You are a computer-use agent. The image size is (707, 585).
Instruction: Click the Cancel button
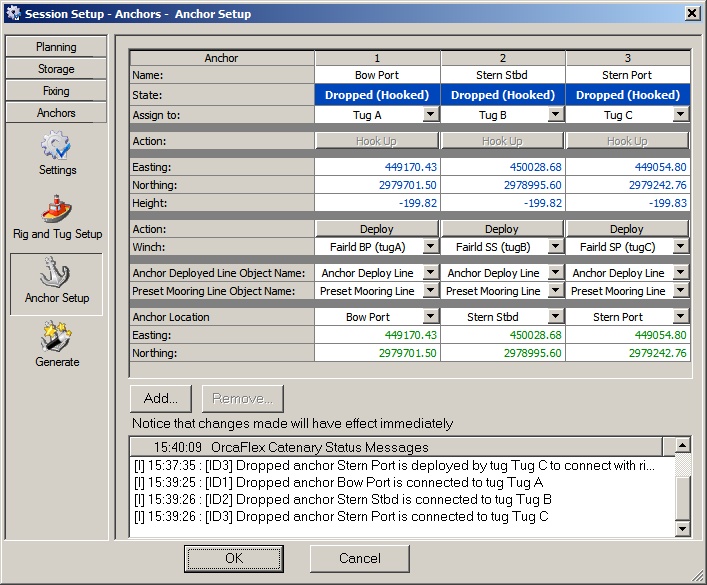(360, 558)
